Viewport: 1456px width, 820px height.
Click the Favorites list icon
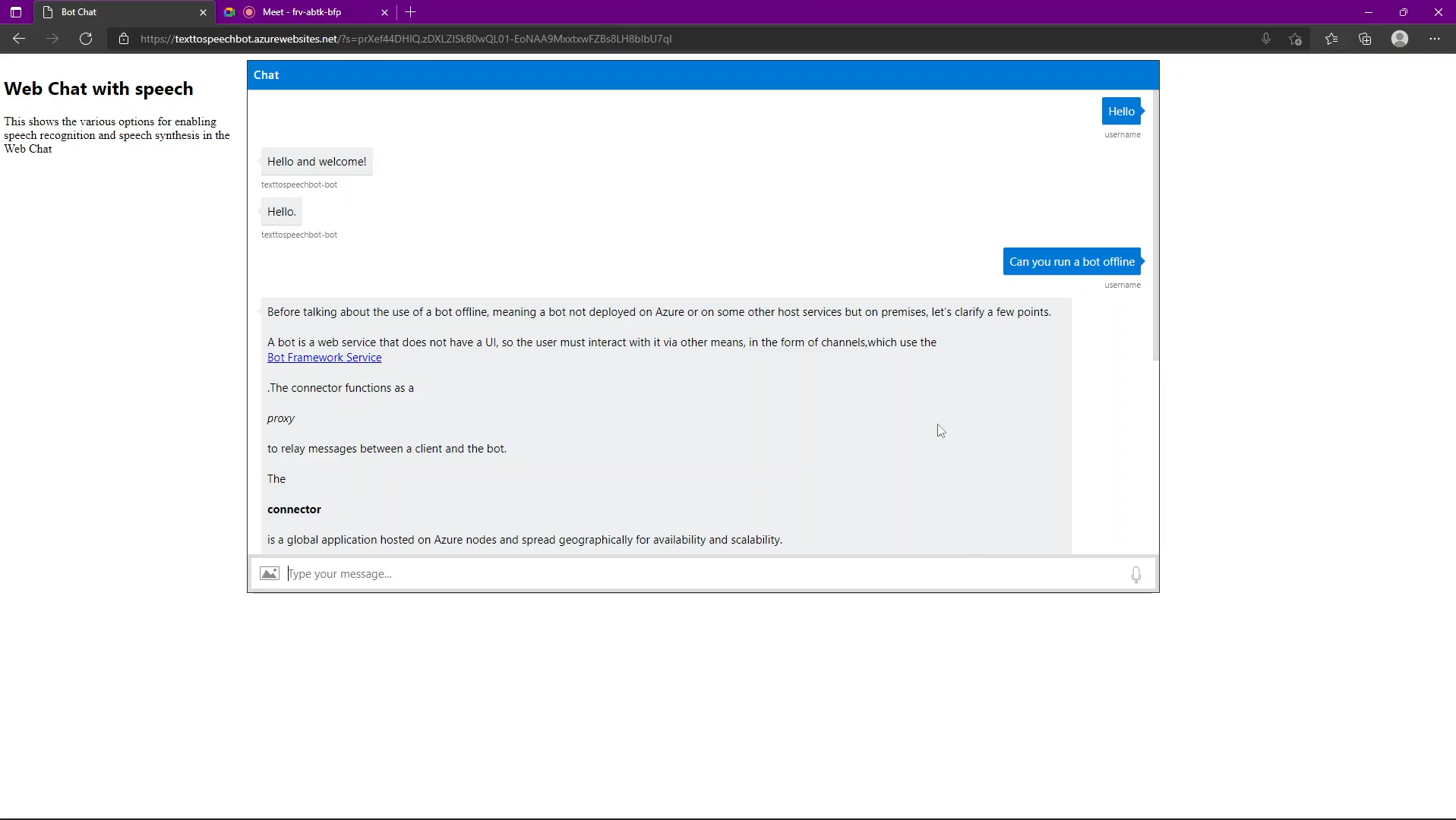[1331, 39]
